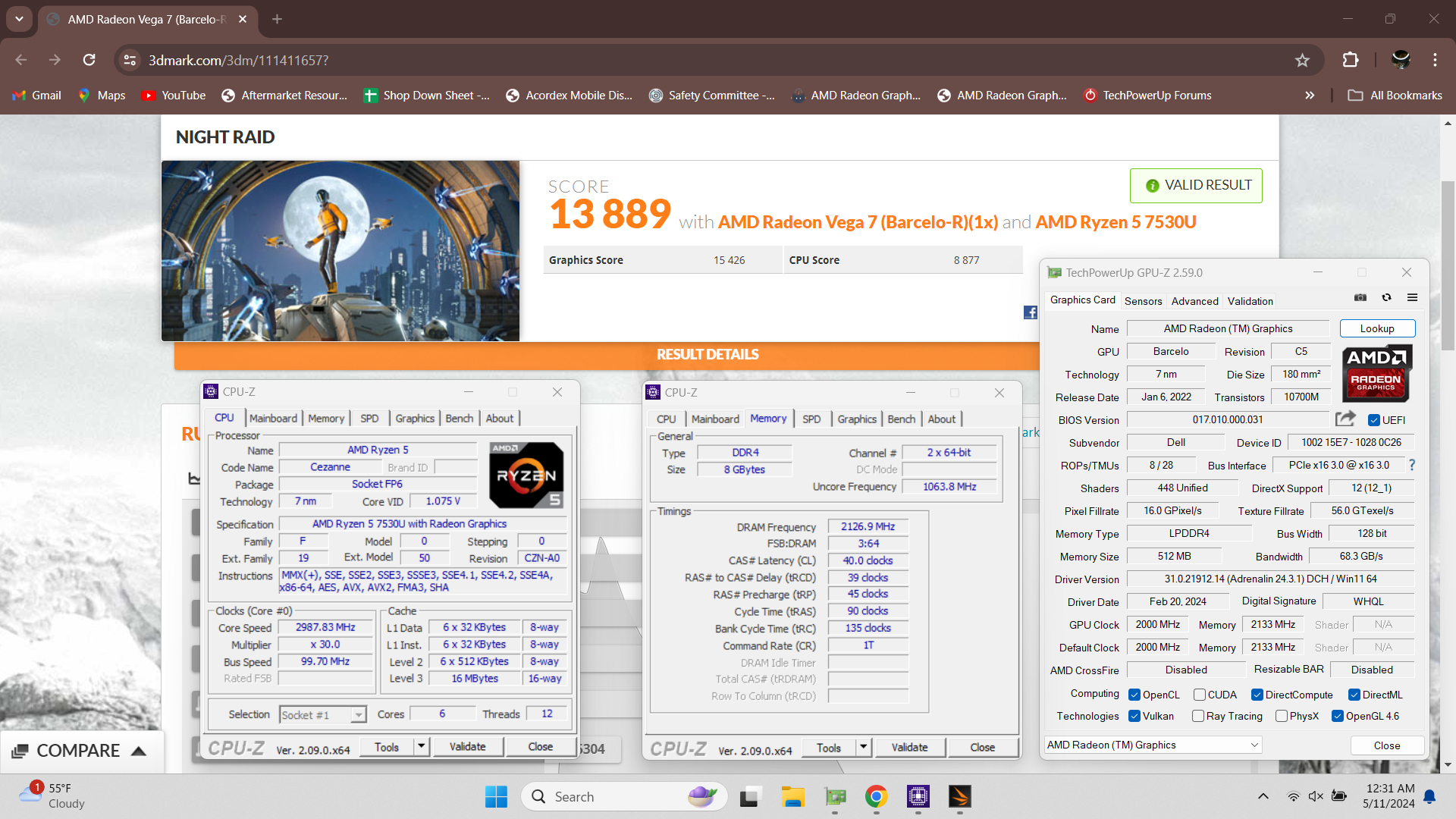Switch to Advanced tab in GPU-Z
The image size is (1456, 819).
(x=1194, y=301)
